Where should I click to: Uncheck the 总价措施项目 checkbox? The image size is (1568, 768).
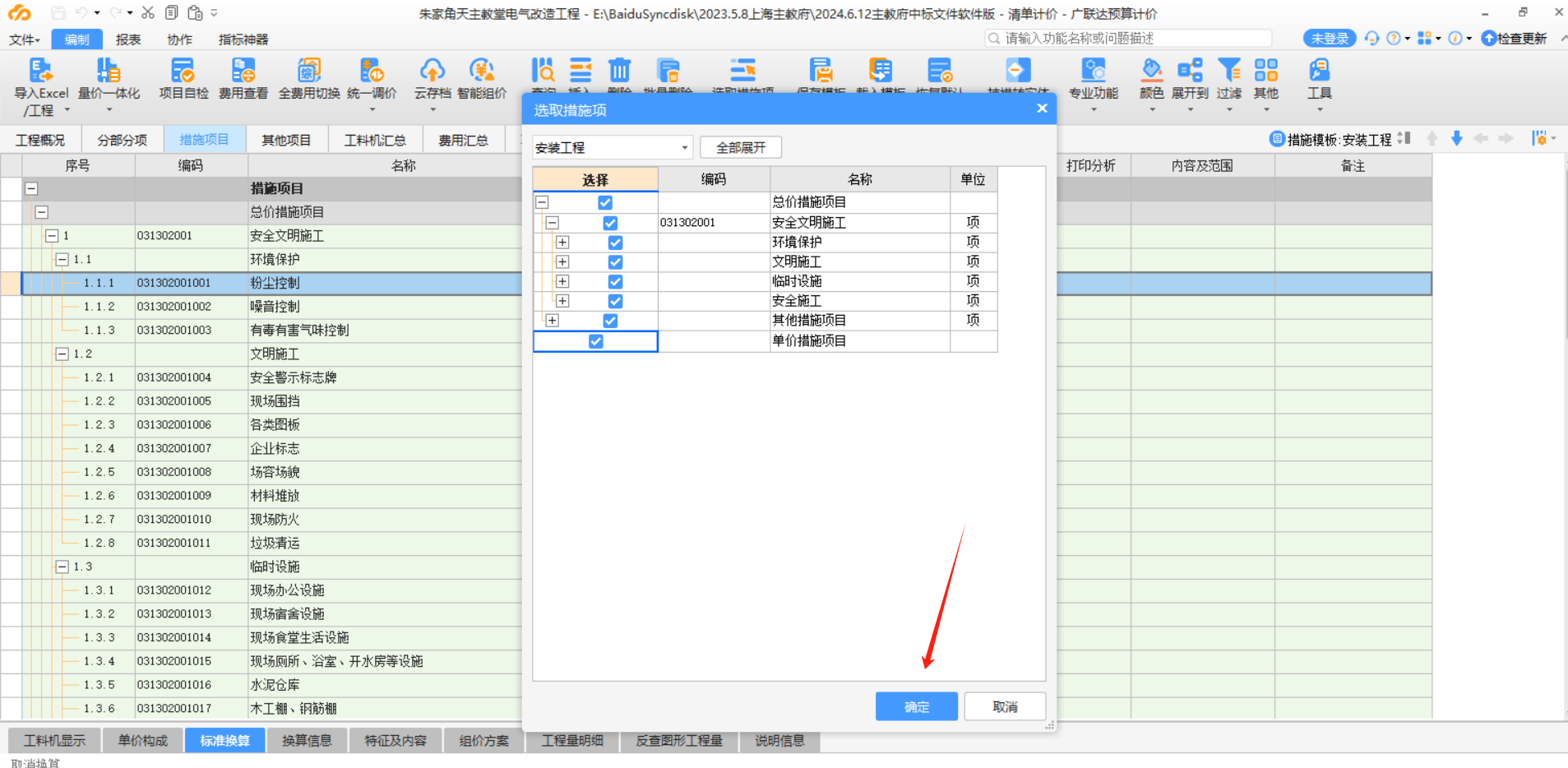coord(605,202)
